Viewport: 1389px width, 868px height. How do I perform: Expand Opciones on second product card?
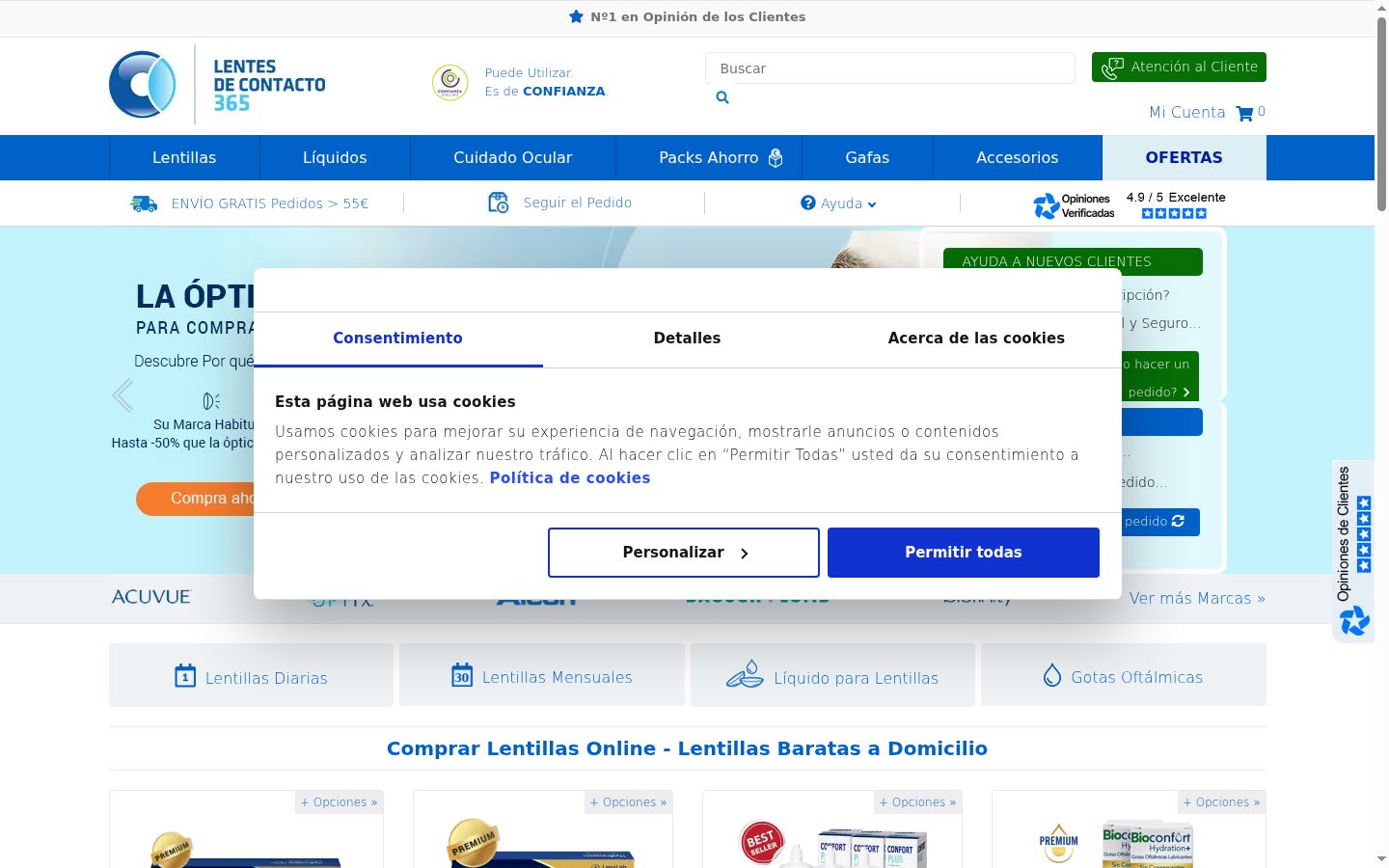[628, 802]
